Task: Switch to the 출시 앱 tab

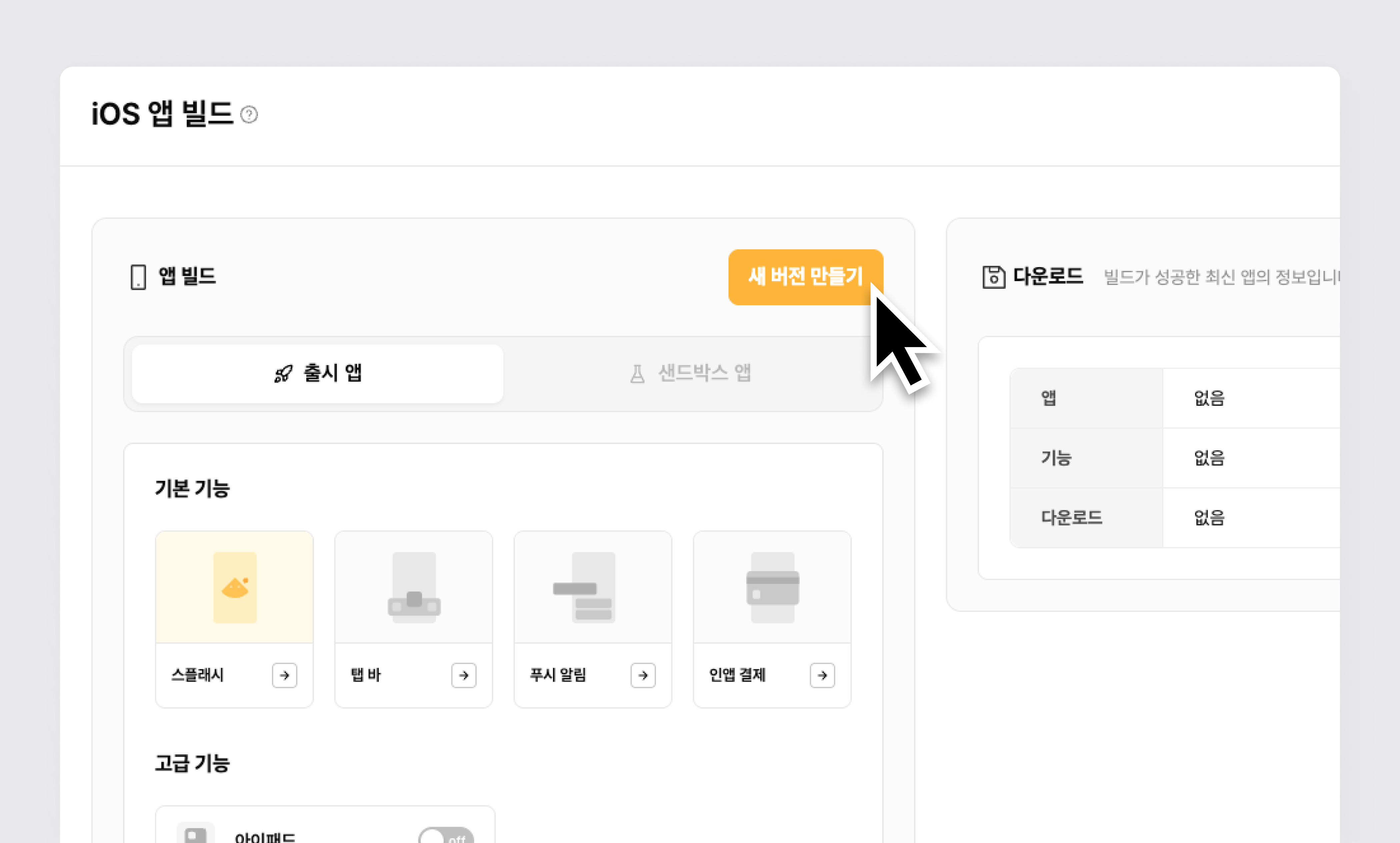Action: pos(317,374)
